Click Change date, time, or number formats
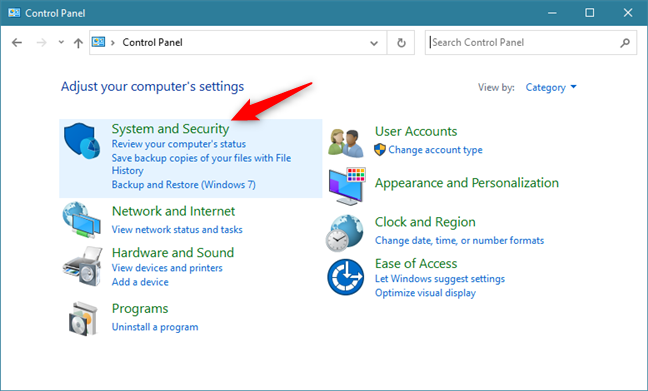 459,240
